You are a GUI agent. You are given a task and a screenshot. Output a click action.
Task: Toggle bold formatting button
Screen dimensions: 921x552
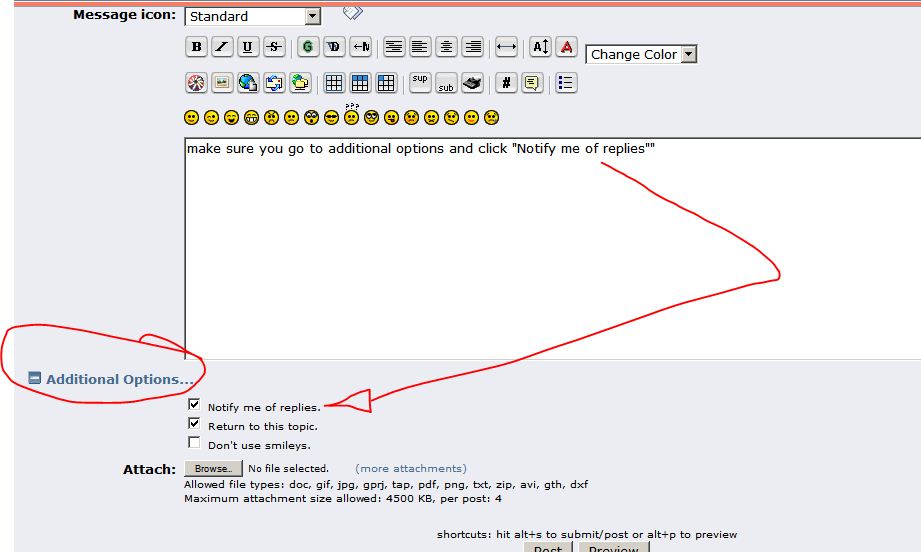point(196,47)
